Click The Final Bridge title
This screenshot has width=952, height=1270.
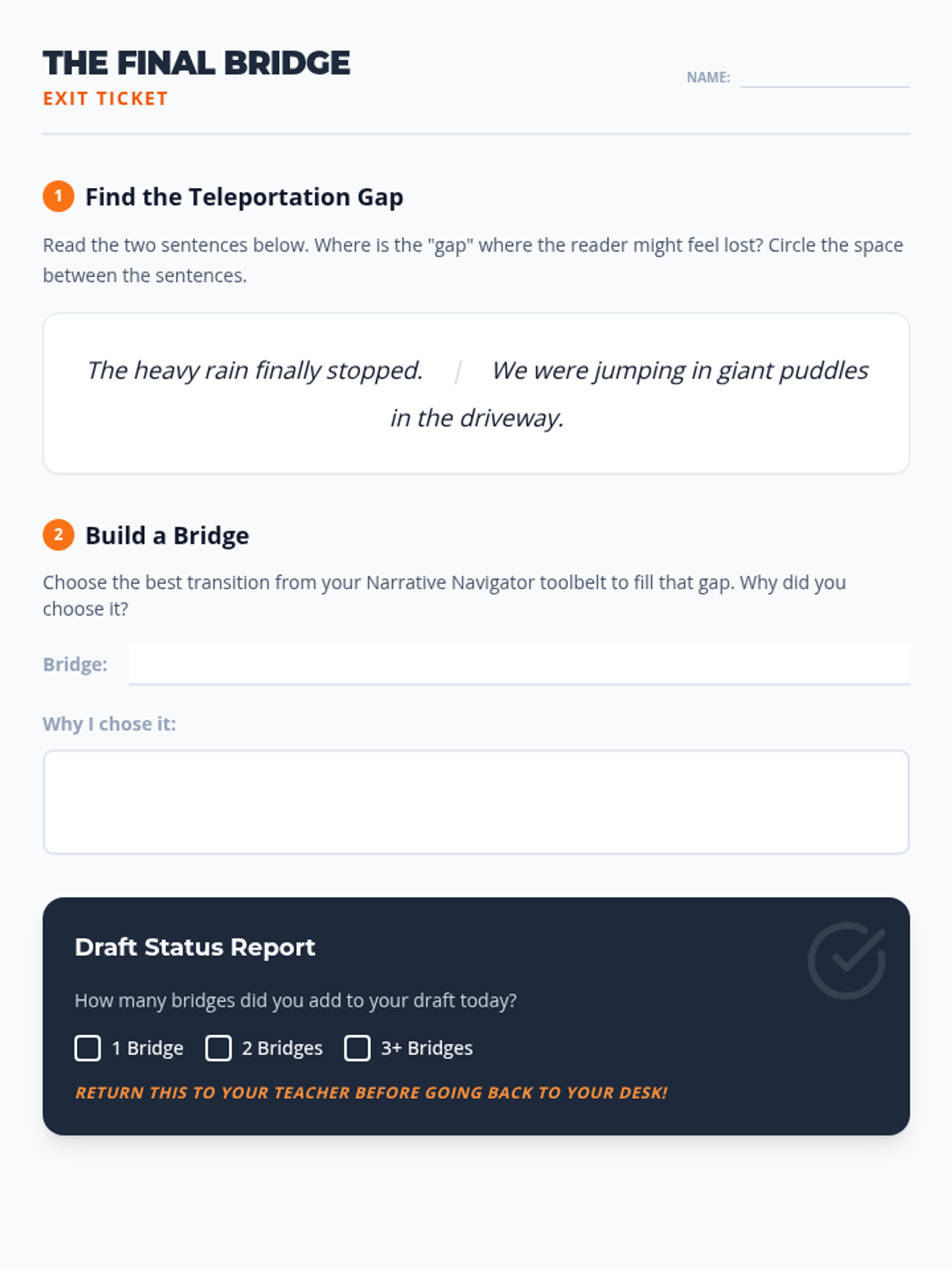(196, 63)
